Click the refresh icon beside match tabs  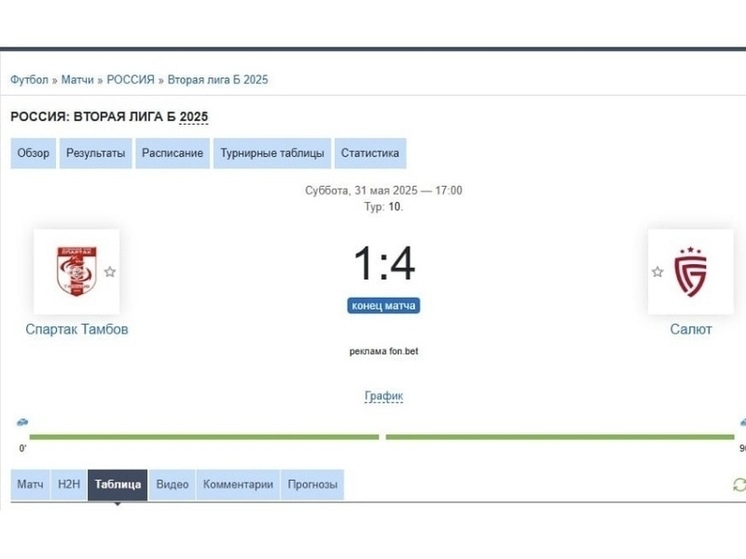(739, 485)
